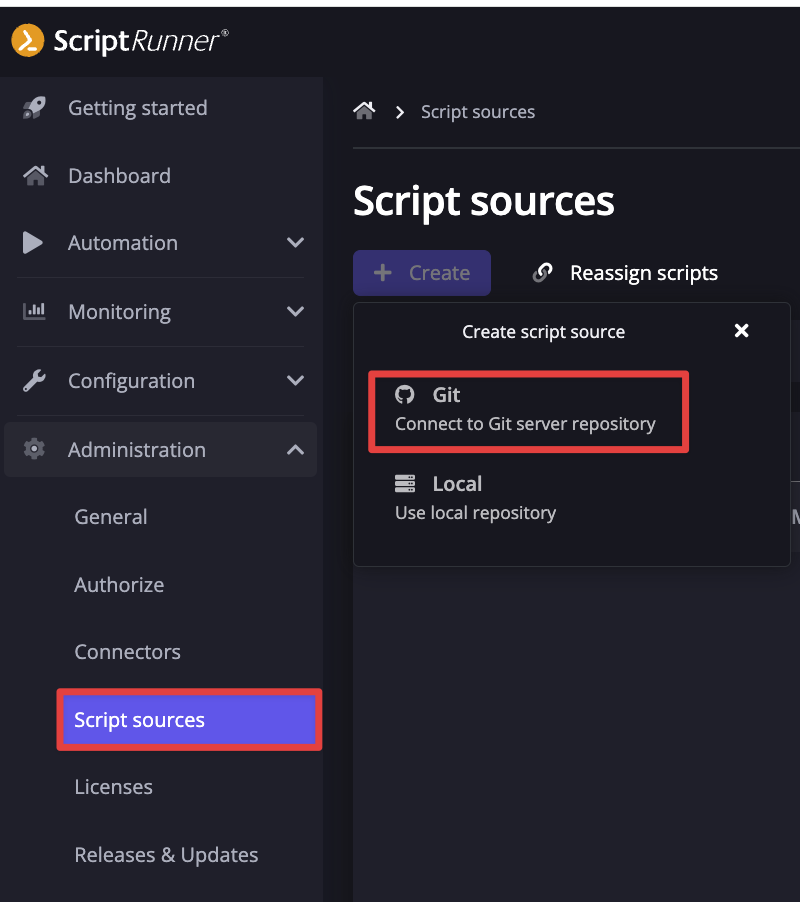Click the wrench icon beside Configuration
The height and width of the screenshot is (902, 800).
click(34, 381)
